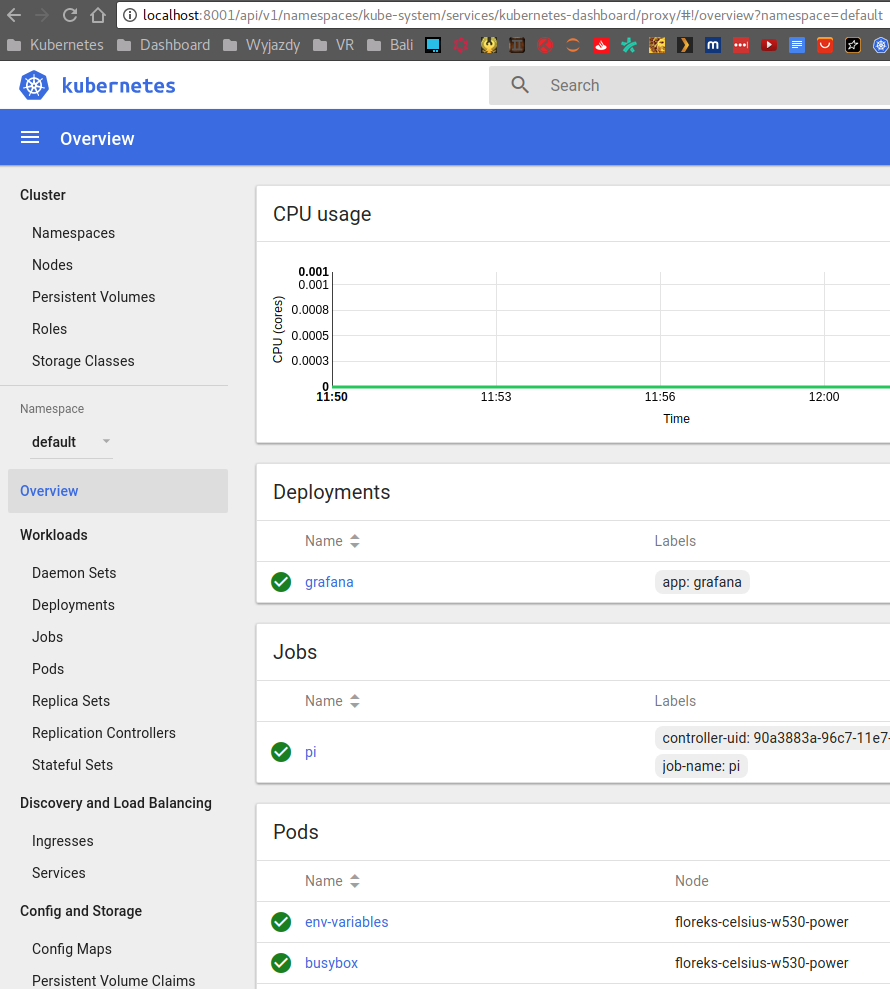
Task: Go to Replica Sets
Action: [71, 701]
